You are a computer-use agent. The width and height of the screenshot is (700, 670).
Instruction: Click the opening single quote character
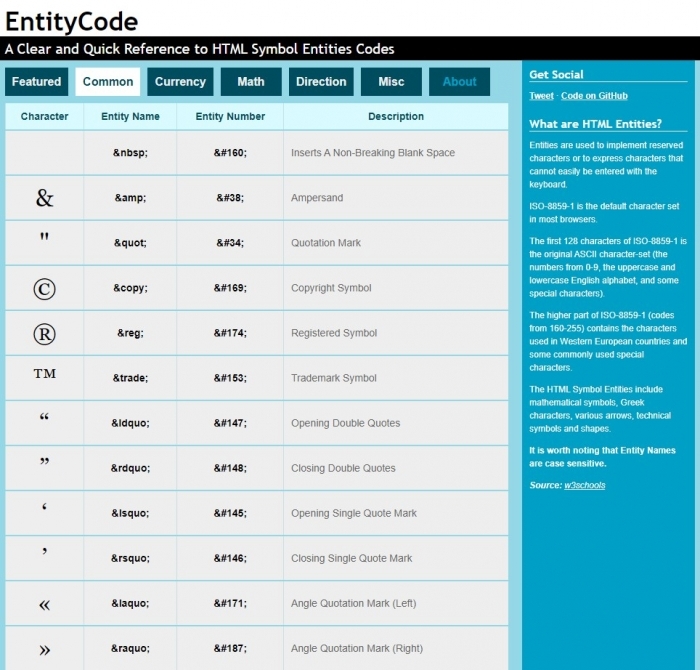(x=44, y=507)
